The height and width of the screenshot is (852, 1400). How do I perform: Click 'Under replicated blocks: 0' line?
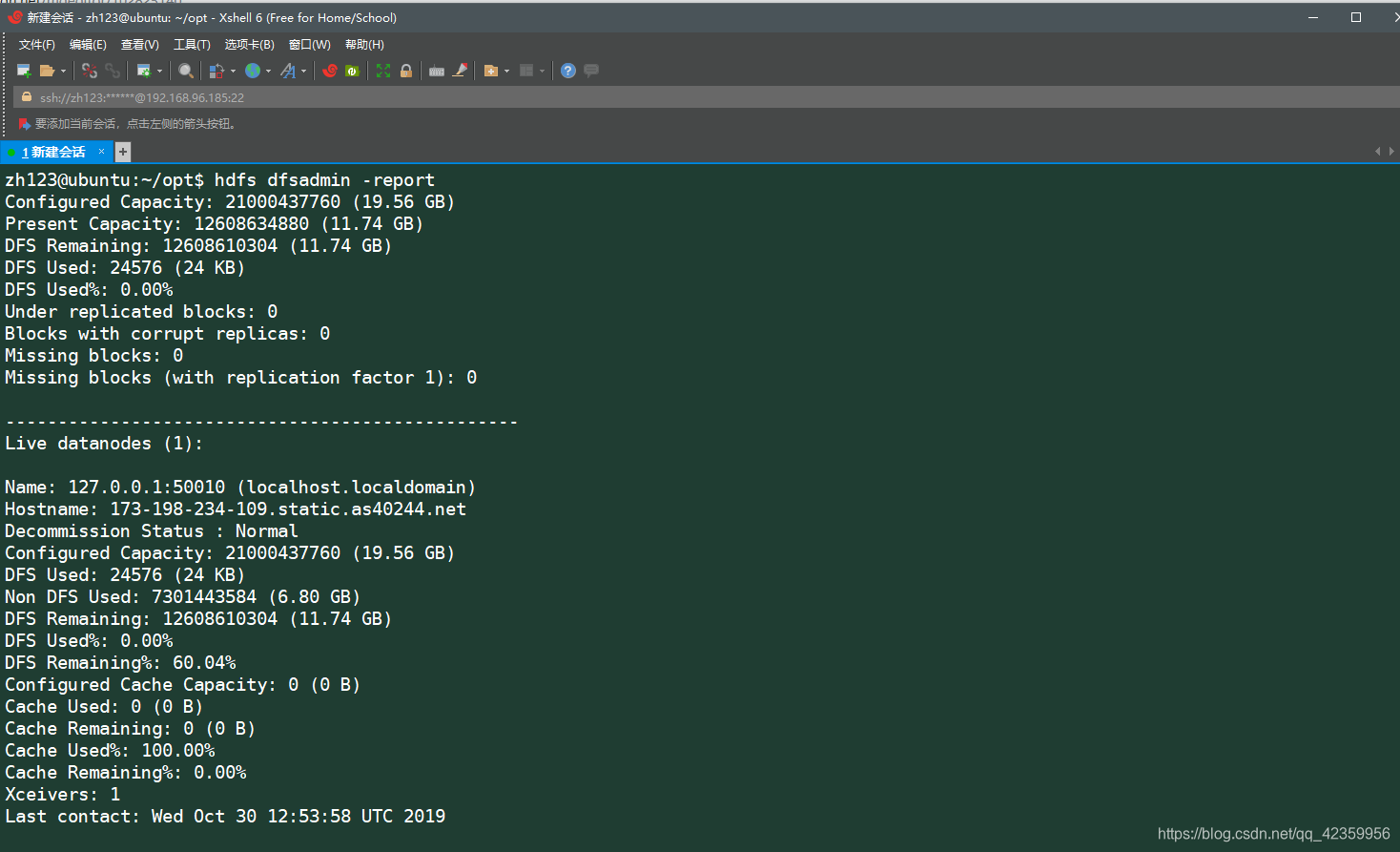click(141, 312)
